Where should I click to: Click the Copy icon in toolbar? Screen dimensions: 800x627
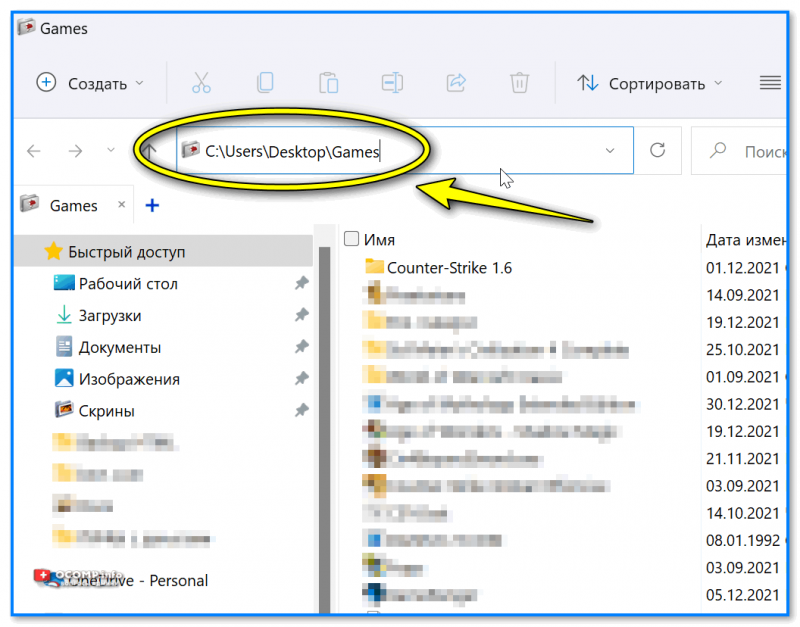pos(265,83)
